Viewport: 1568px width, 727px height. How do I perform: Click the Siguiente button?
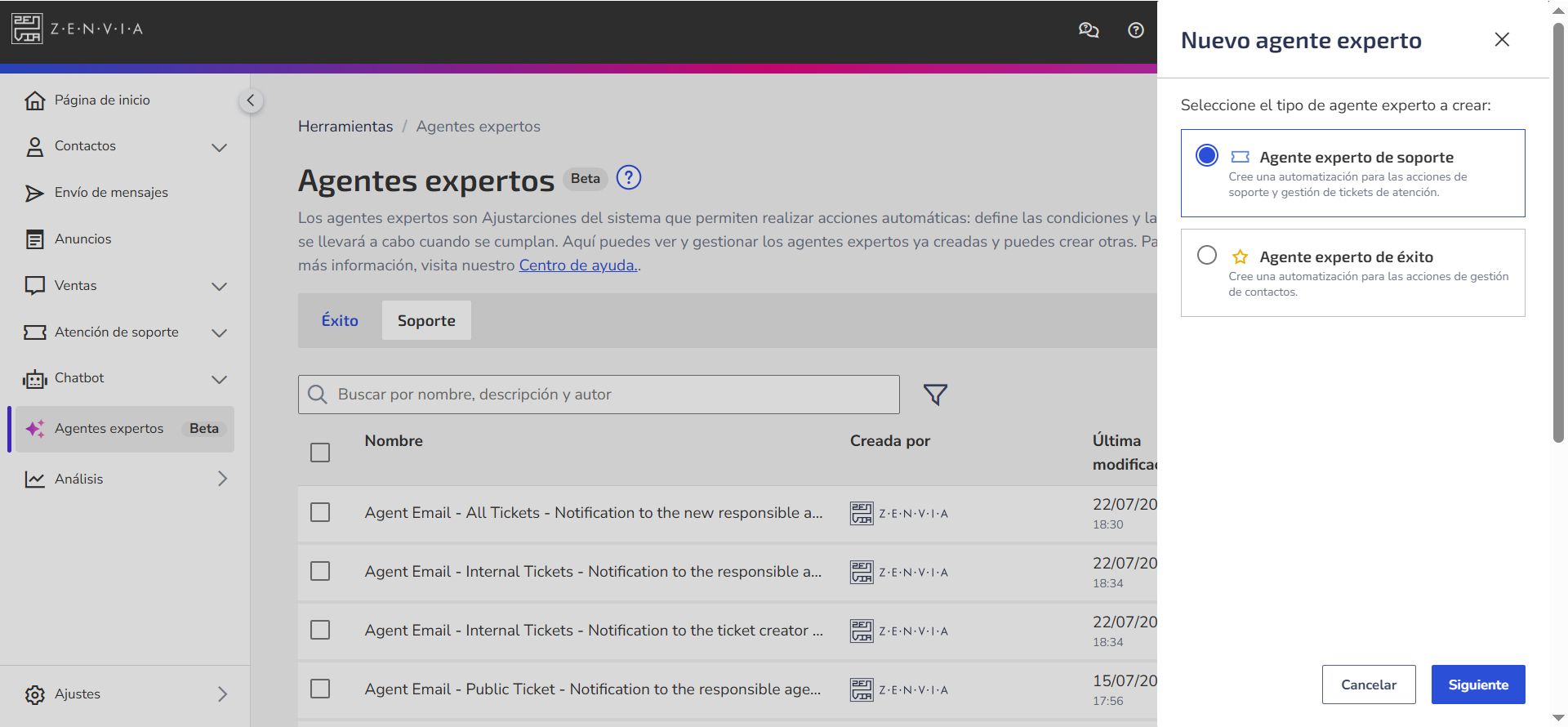pyautogui.click(x=1478, y=685)
